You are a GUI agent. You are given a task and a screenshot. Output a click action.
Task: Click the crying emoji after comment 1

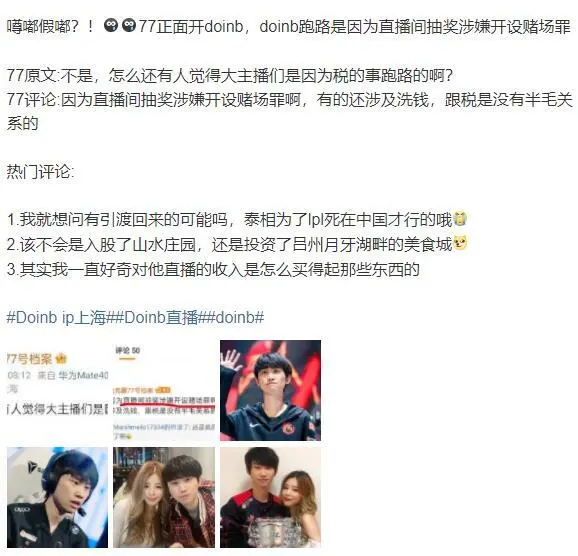point(460,219)
